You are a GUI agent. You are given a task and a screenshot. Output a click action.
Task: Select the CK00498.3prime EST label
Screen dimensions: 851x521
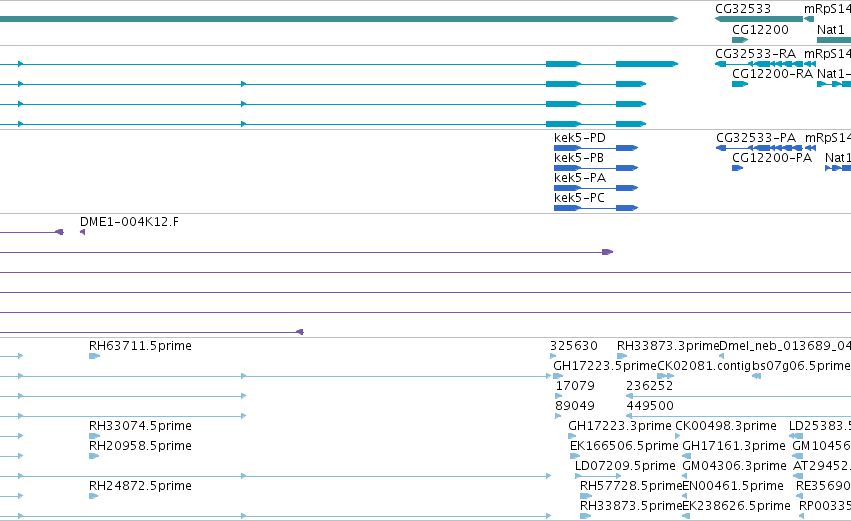point(726,426)
